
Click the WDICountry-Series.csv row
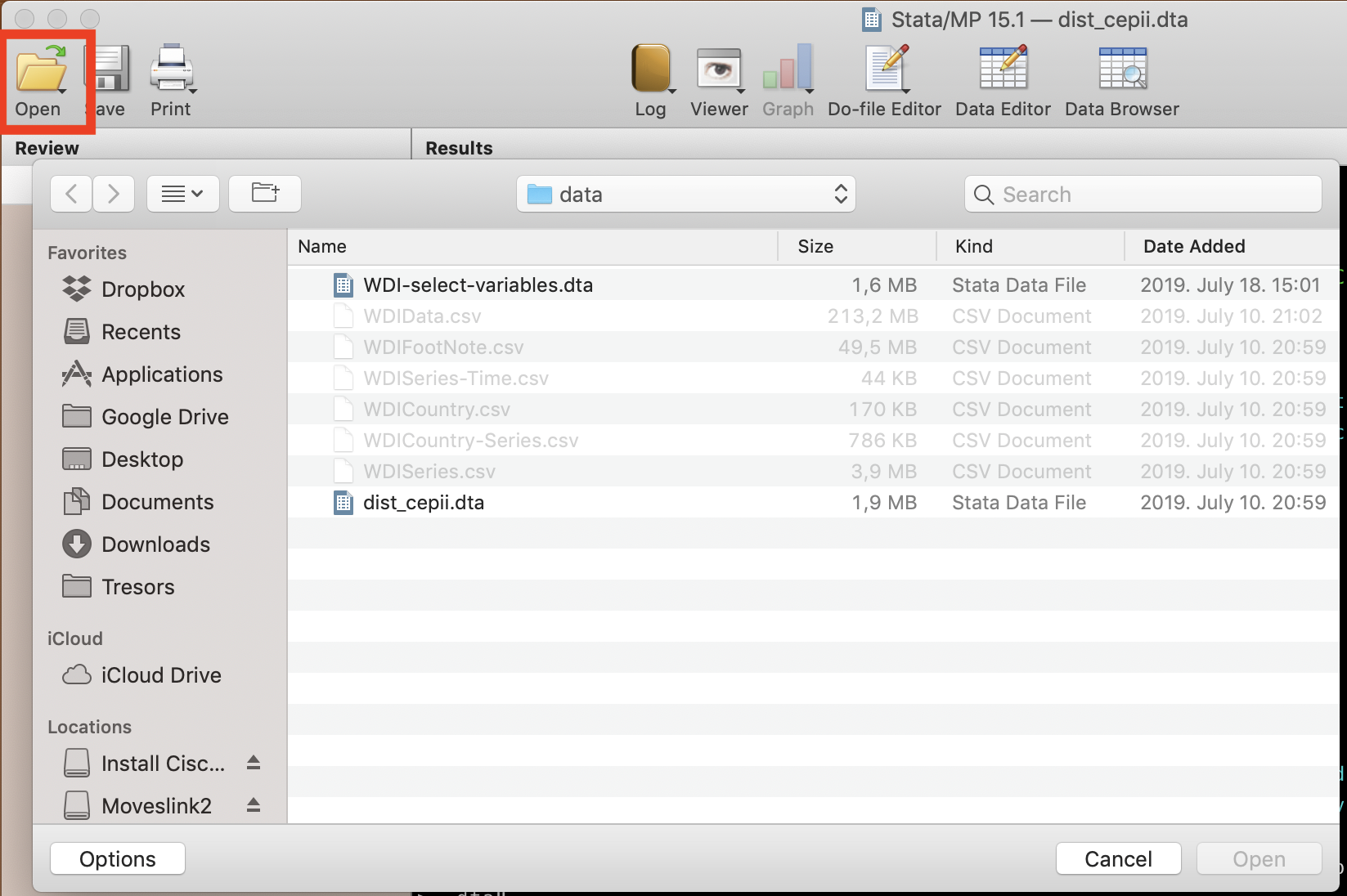pos(813,441)
